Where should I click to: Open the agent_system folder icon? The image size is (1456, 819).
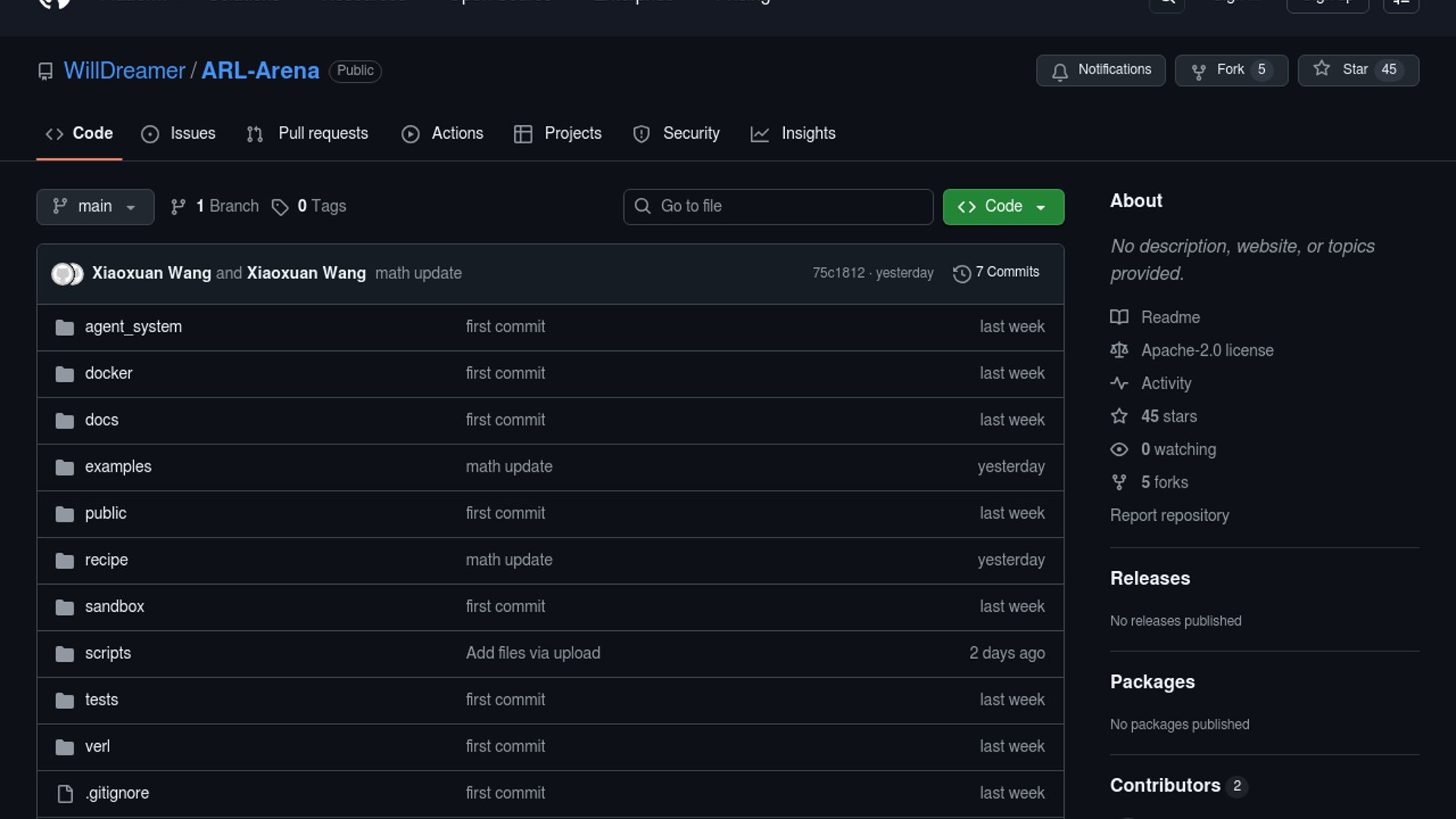[x=65, y=328]
